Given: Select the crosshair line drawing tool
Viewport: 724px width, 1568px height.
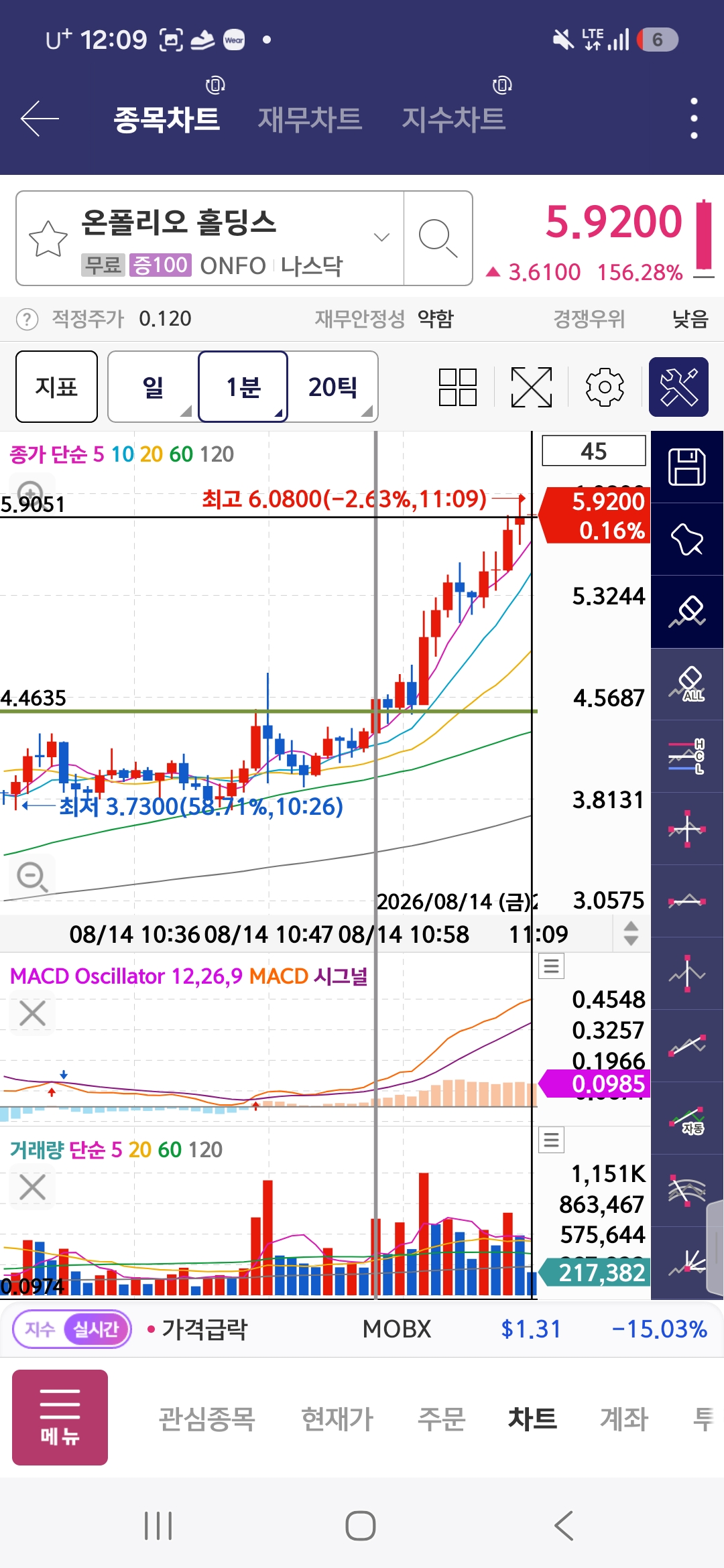Looking at the screenshot, I should point(687,829).
